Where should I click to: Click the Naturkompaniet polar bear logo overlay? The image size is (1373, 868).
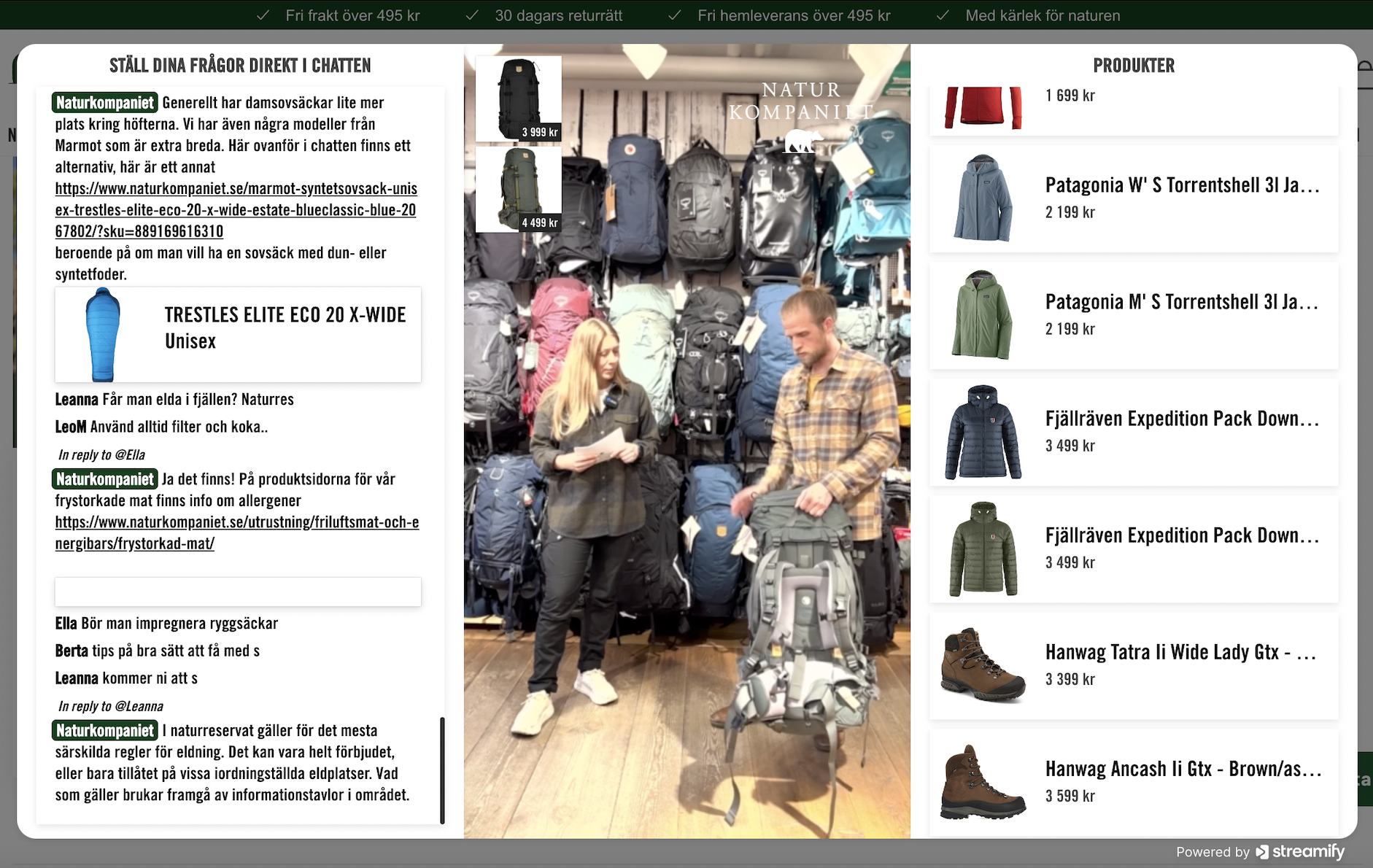point(801,117)
